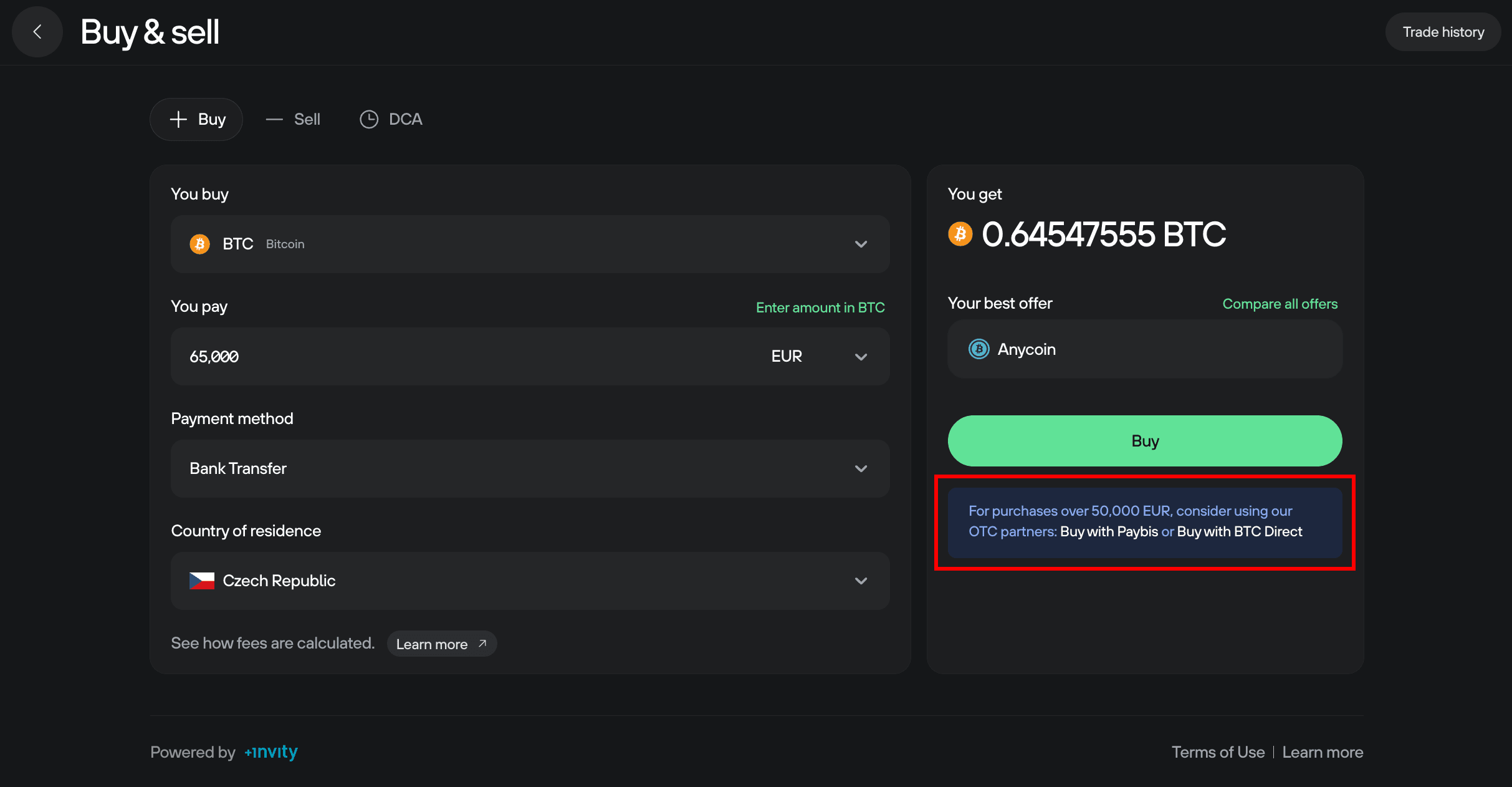This screenshot has width=1512, height=787.
Task: Click the external arrow icon on Learn more
Action: (482, 644)
